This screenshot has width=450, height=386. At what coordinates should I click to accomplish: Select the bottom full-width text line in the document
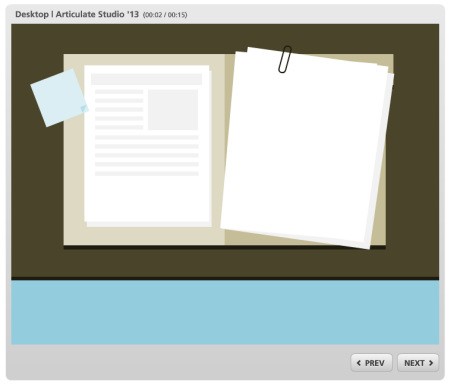point(147,173)
